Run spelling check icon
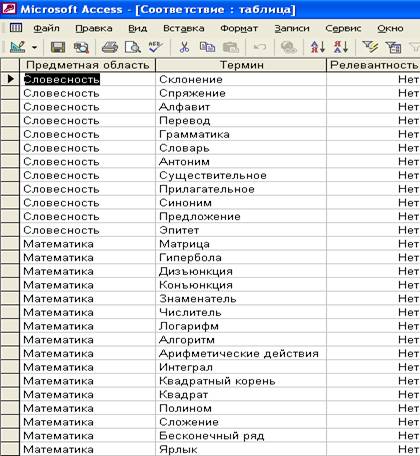Screen dimensions: 420x456 coord(155,47)
